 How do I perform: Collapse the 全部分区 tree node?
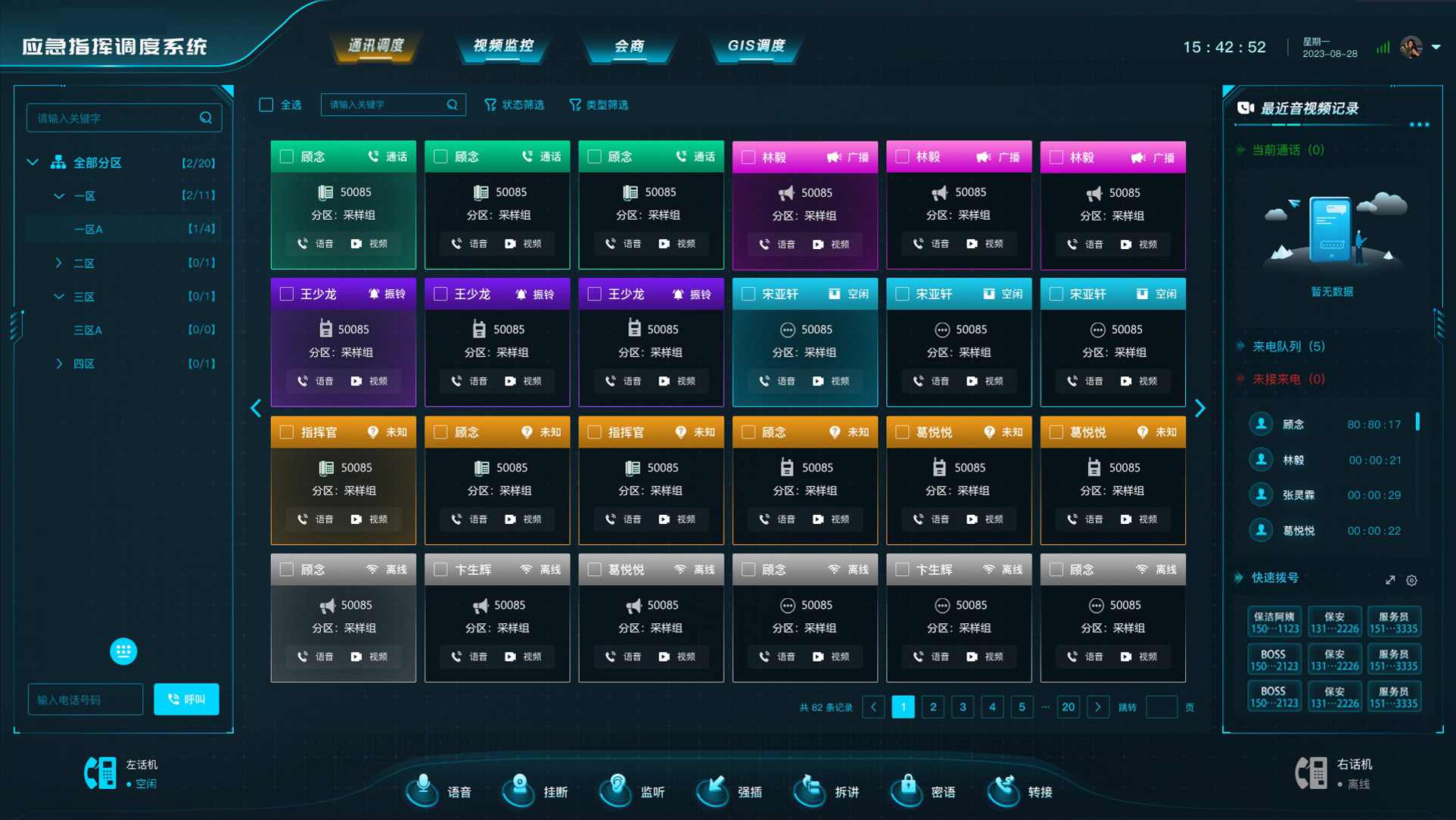(x=33, y=162)
